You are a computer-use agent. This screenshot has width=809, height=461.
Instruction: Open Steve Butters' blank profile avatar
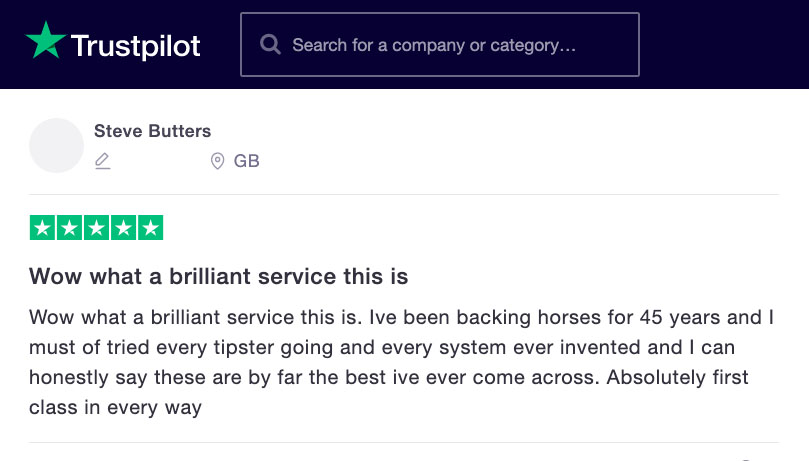click(56, 145)
